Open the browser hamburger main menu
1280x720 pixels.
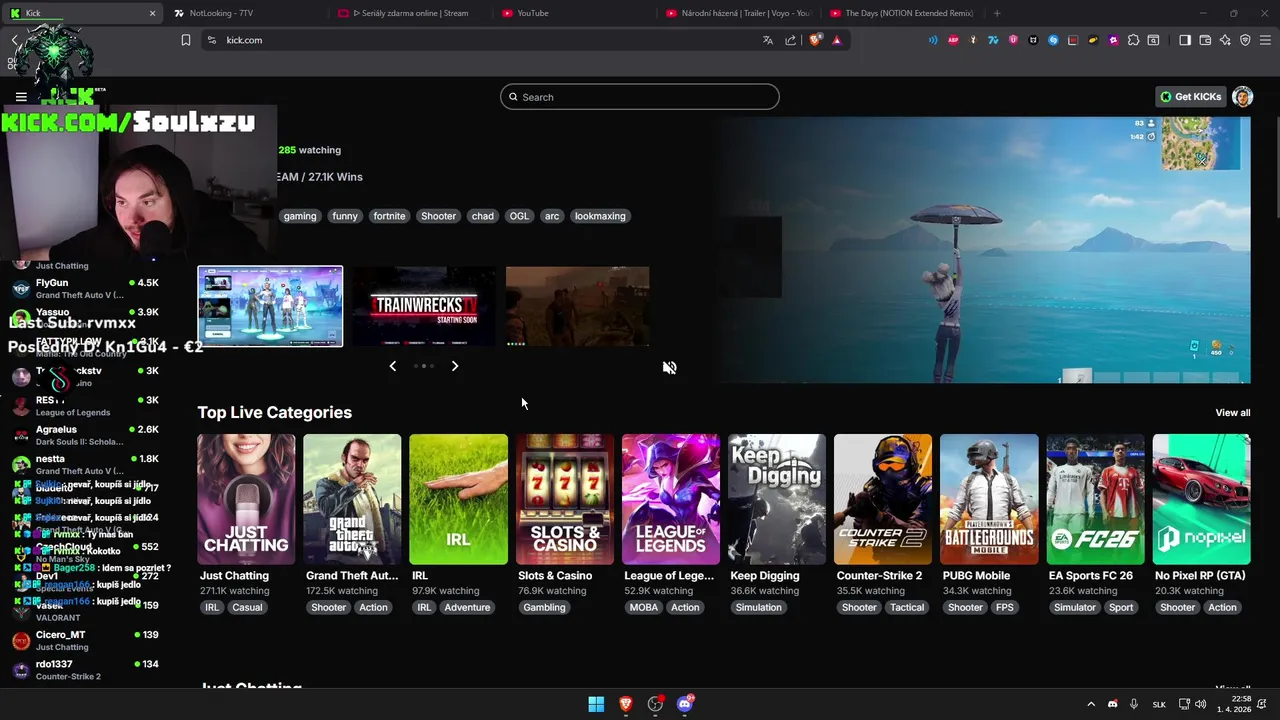click(1265, 40)
